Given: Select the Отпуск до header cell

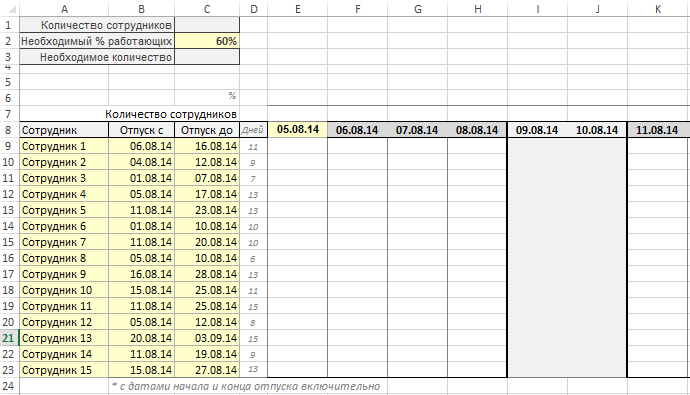Looking at the screenshot, I should [207, 130].
